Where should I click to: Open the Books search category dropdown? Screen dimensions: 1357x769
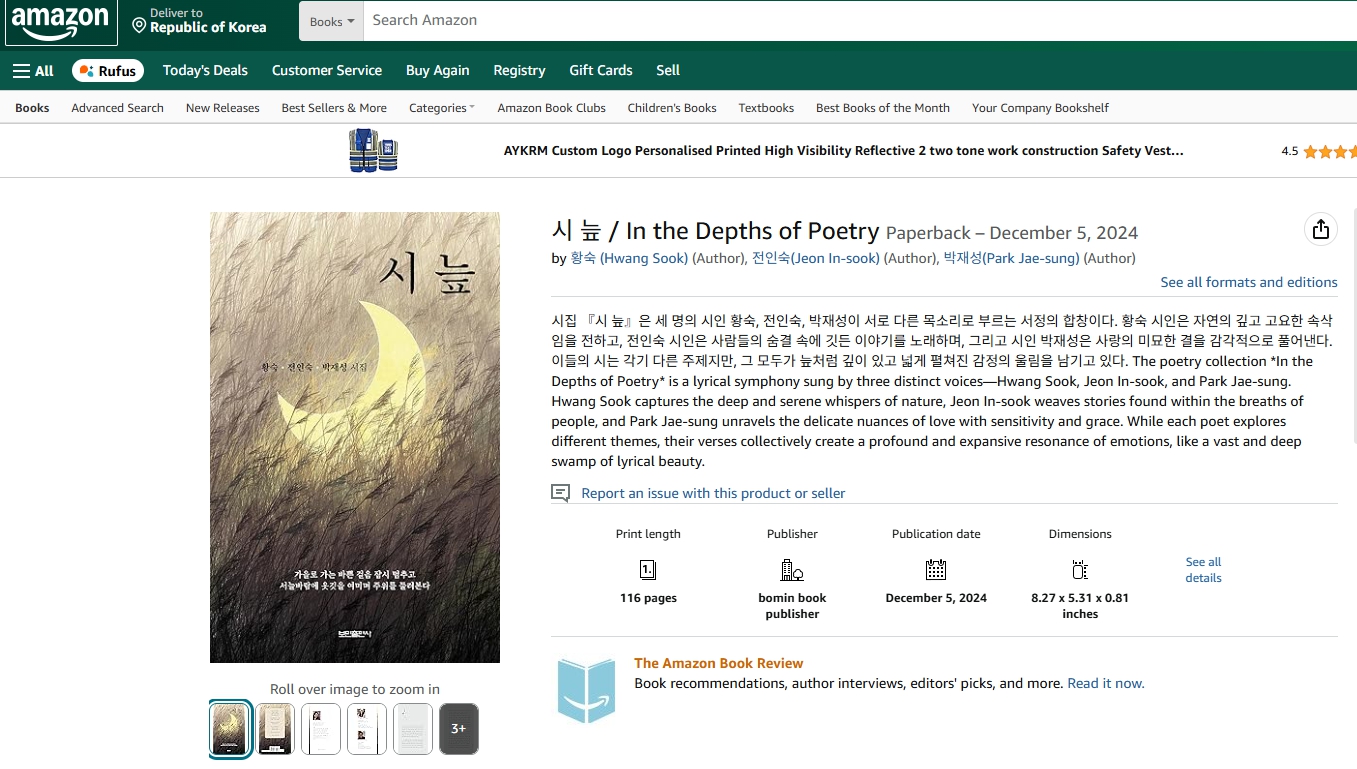[x=331, y=21]
